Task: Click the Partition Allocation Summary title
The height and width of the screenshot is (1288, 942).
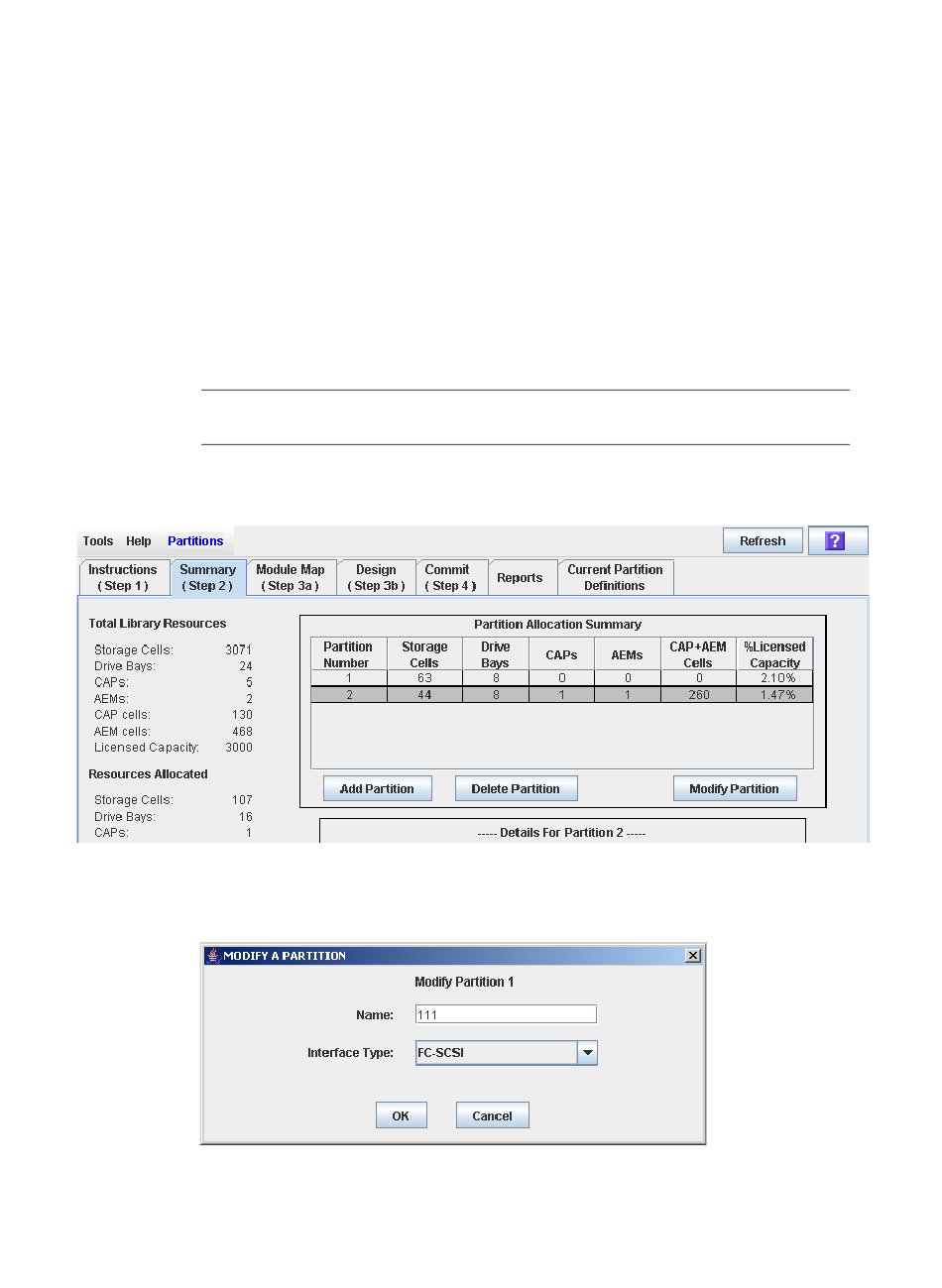Action: [557, 625]
